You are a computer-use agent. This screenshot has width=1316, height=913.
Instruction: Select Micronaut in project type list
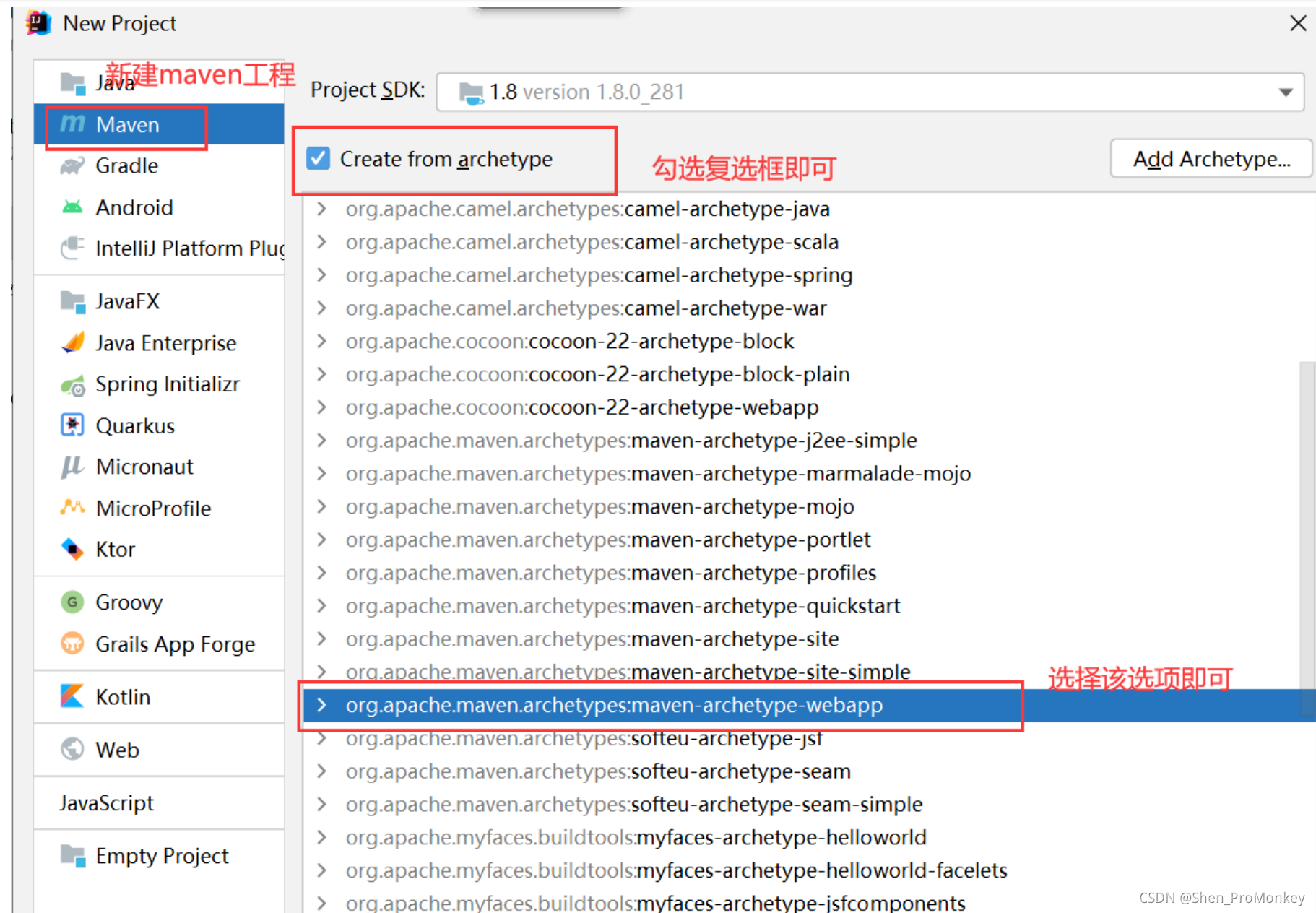(x=159, y=467)
